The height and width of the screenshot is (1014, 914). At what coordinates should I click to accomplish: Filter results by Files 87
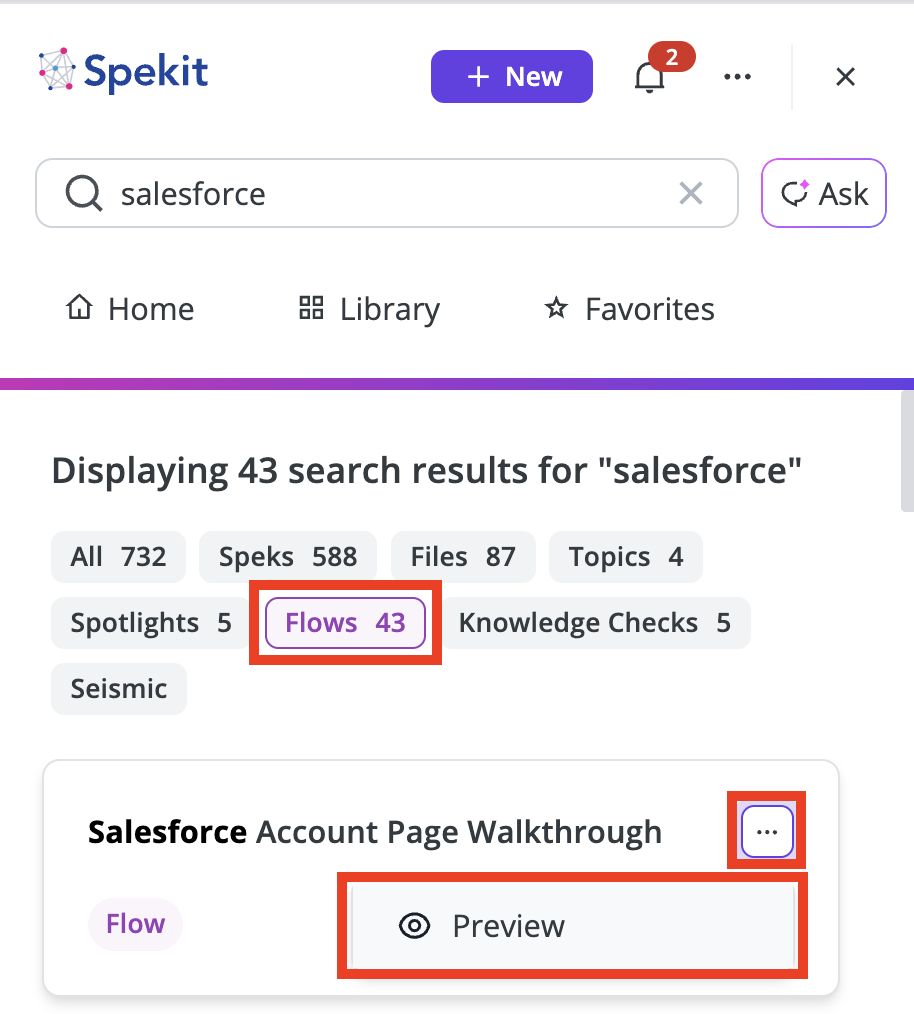pos(463,557)
